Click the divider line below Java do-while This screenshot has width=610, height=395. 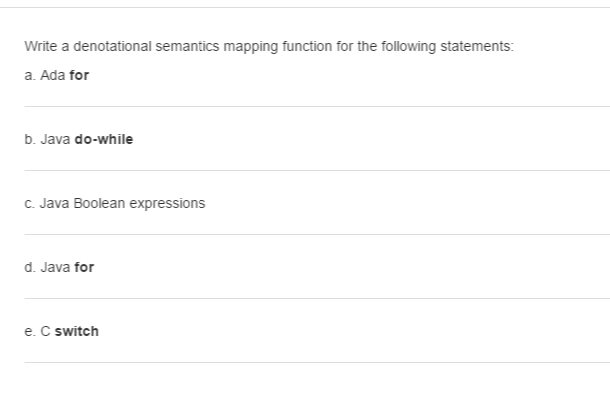tap(317, 170)
